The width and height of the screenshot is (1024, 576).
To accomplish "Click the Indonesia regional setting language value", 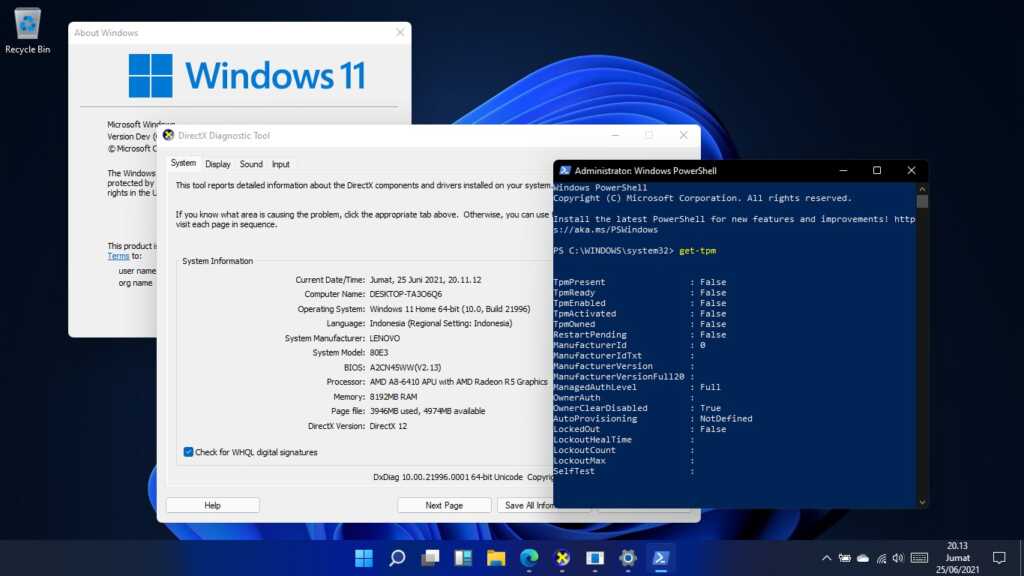I will click(x=441, y=323).
